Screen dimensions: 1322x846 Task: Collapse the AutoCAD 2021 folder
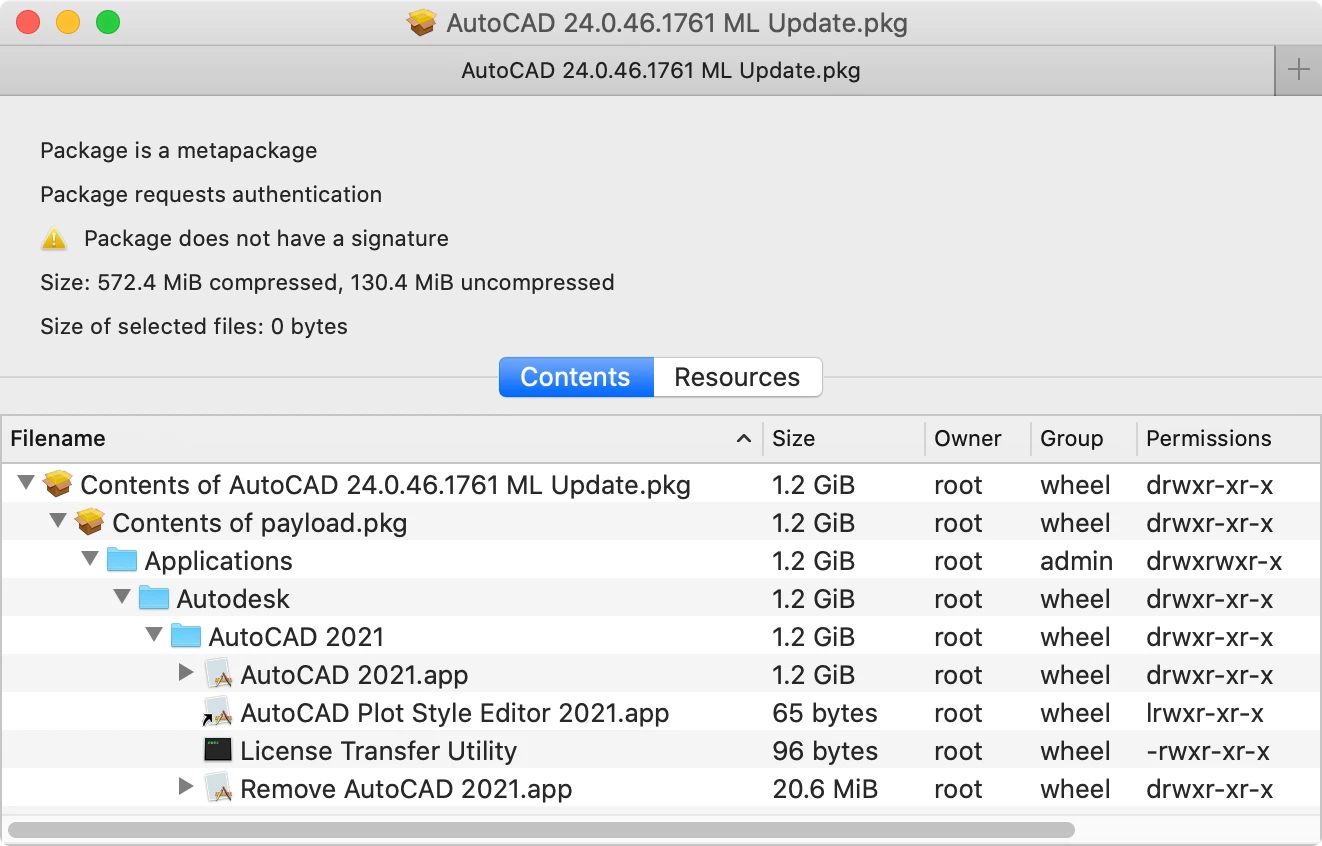(155, 636)
